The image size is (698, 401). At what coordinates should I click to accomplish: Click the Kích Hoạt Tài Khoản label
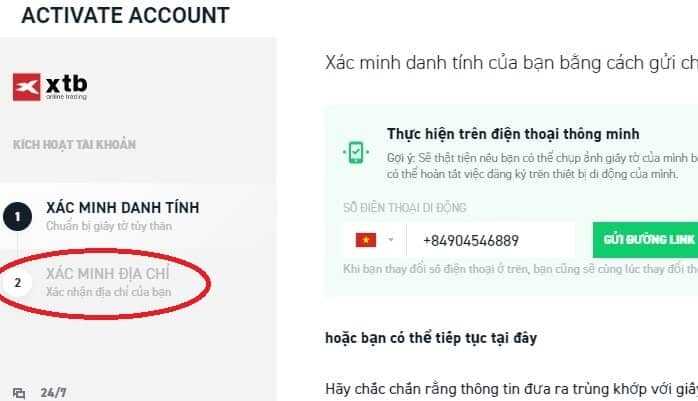tap(74, 145)
